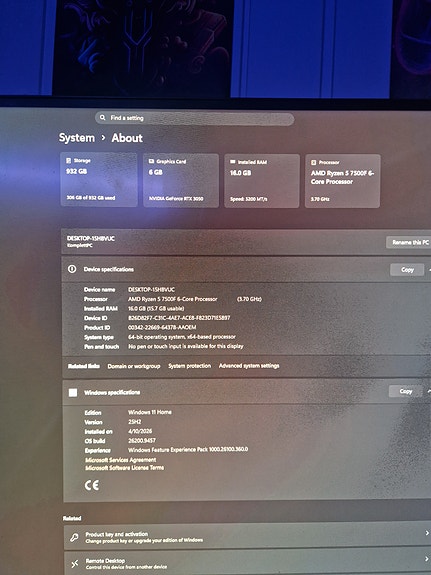Open Domain or workgroup link
The image size is (431, 575).
click(x=134, y=366)
